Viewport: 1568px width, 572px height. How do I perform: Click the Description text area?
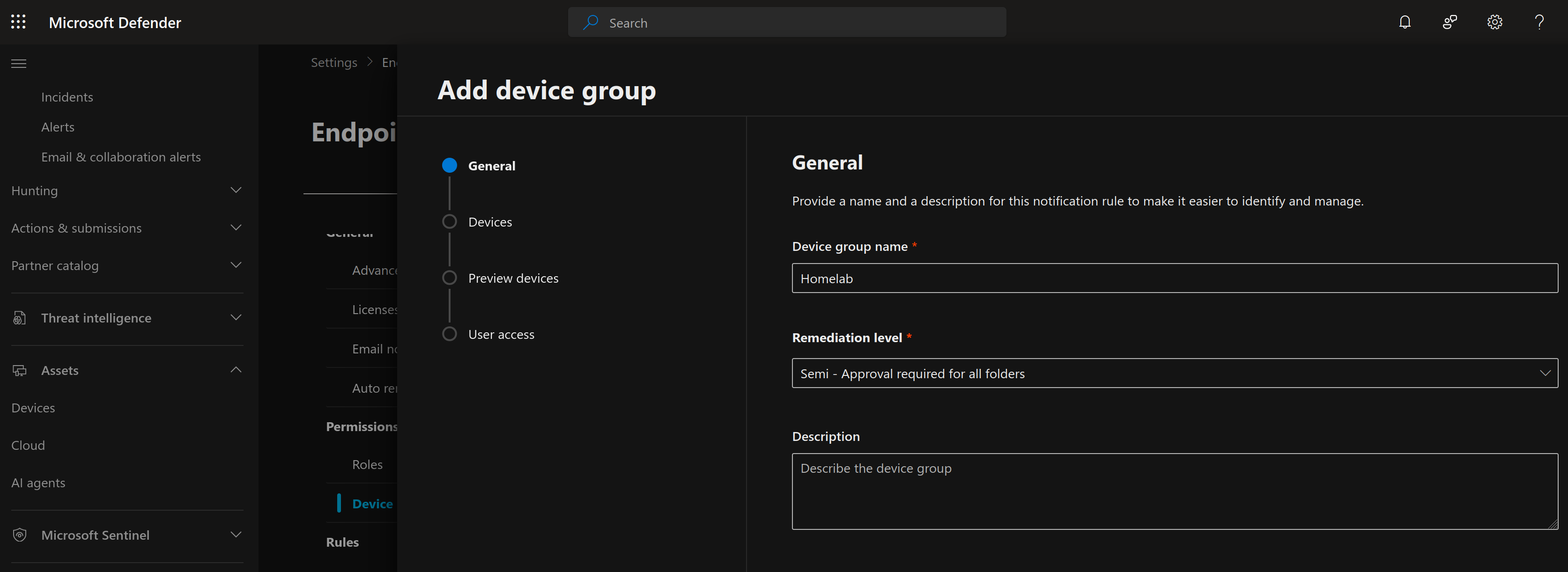pos(1174,491)
